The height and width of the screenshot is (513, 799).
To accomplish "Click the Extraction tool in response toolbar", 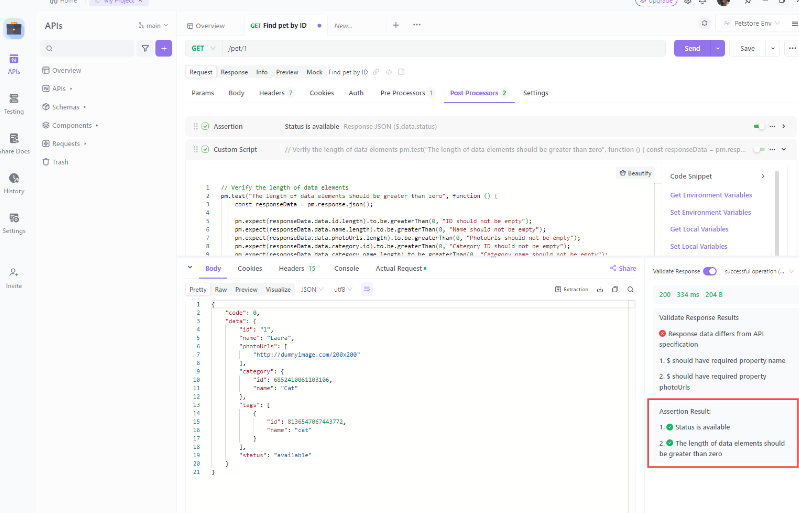I will 571,289.
